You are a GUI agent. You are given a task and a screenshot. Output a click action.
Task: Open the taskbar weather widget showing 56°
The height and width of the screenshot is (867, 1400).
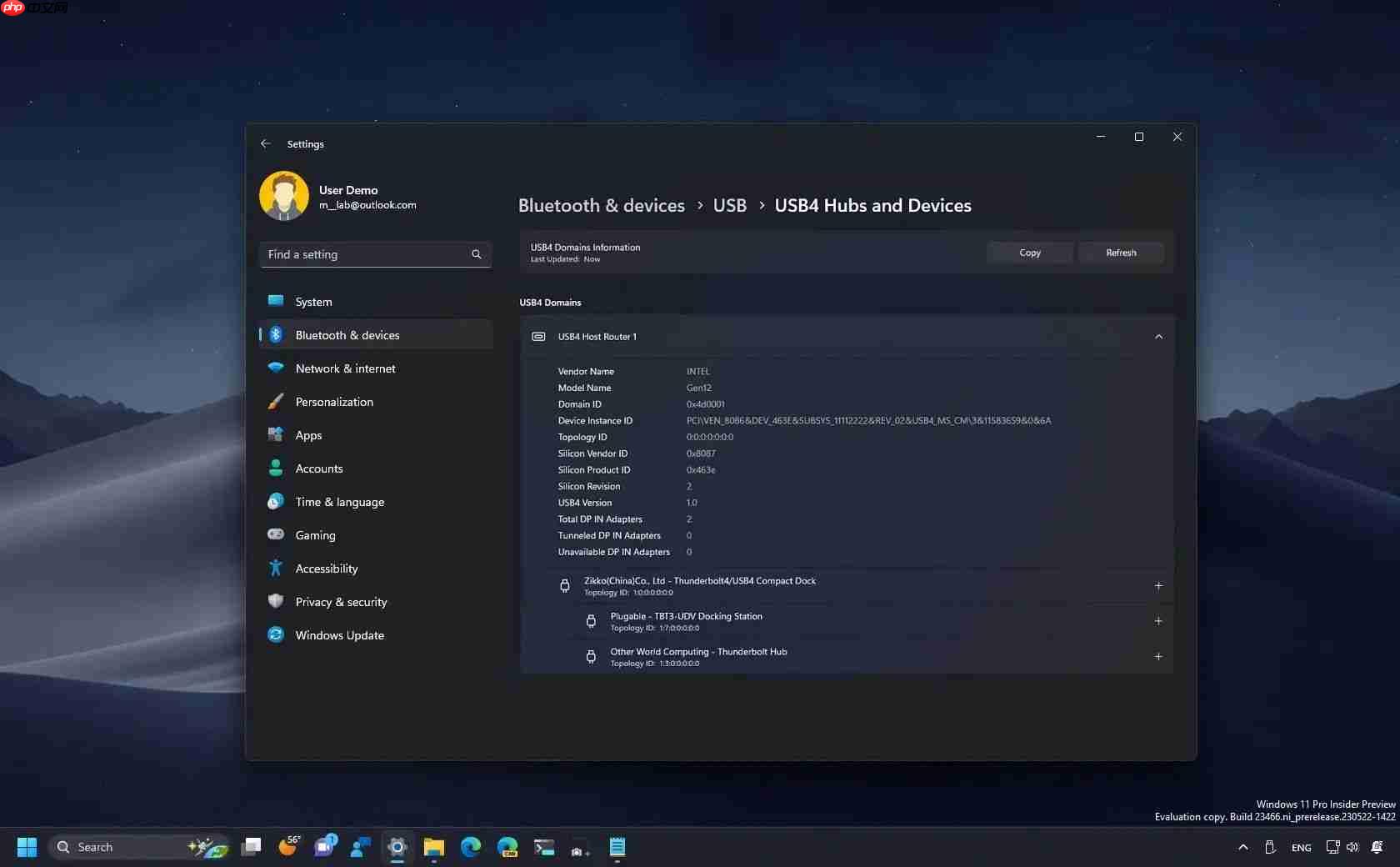tap(288, 846)
